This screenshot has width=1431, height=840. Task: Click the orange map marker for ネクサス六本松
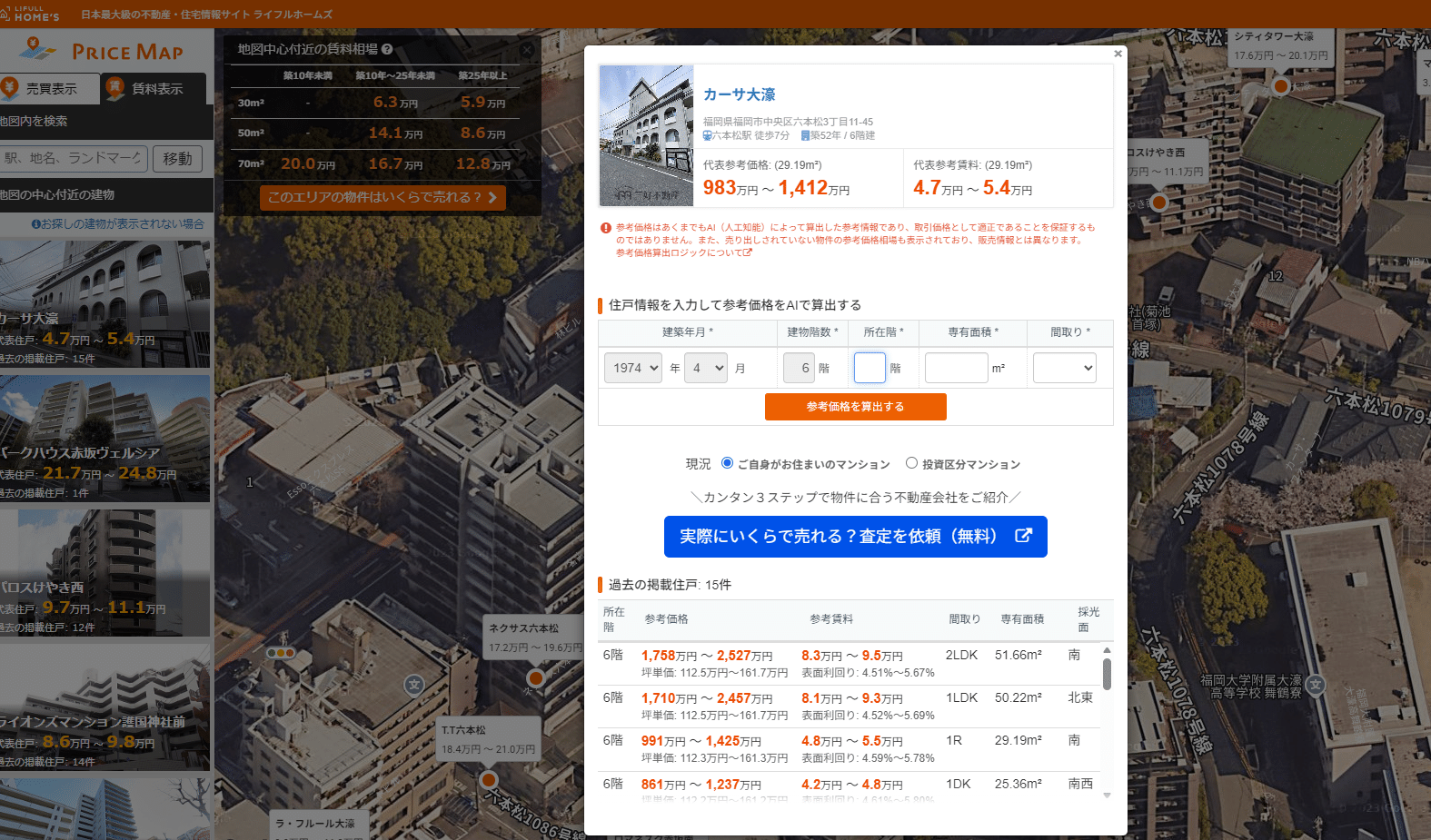pyautogui.click(x=536, y=677)
